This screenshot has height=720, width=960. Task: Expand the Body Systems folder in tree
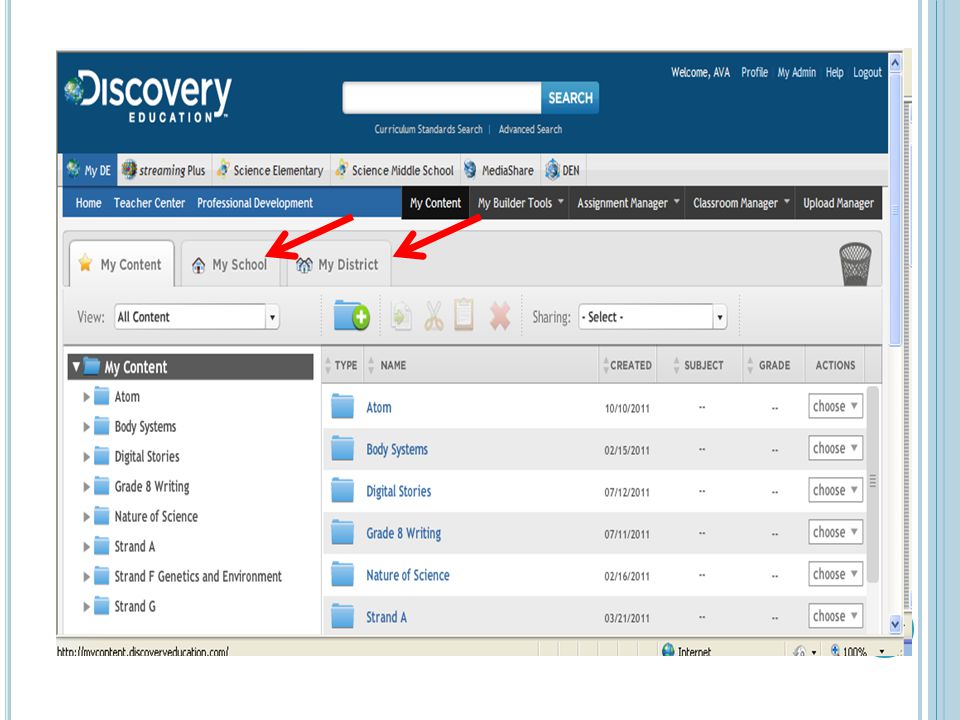[86, 427]
